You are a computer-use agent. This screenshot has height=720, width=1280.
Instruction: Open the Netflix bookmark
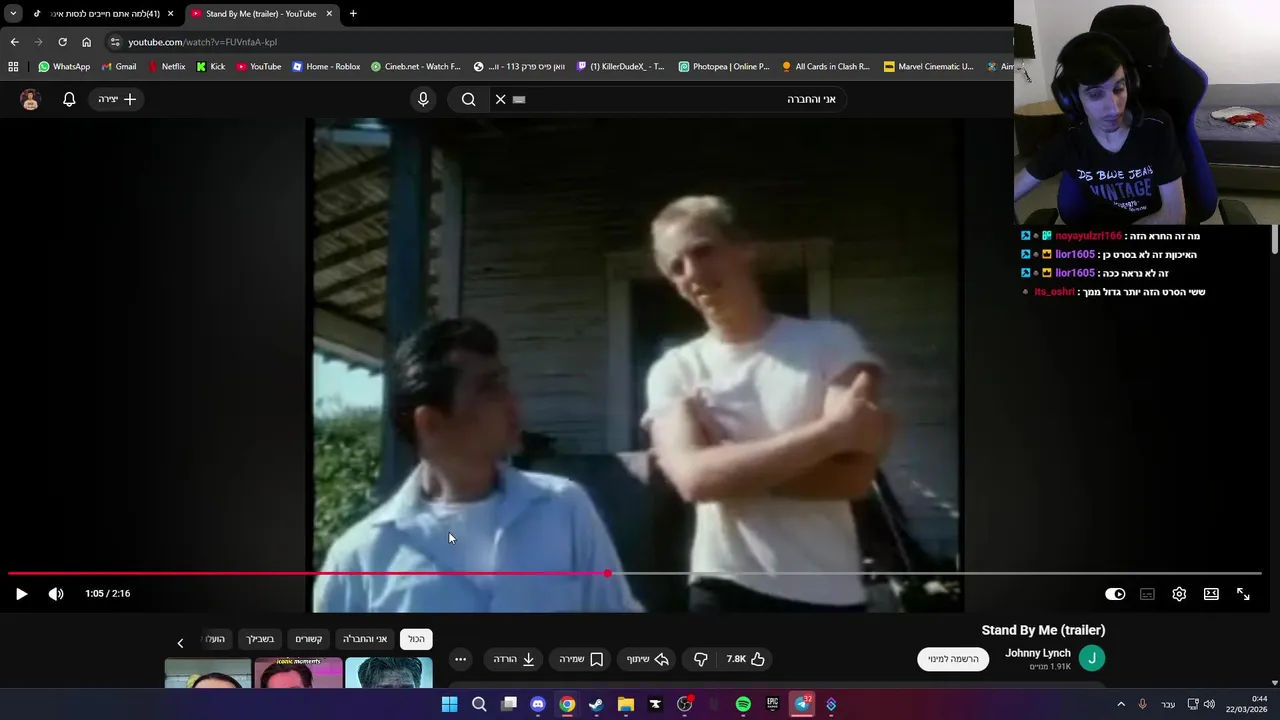pyautogui.click(x=166, y=67)
